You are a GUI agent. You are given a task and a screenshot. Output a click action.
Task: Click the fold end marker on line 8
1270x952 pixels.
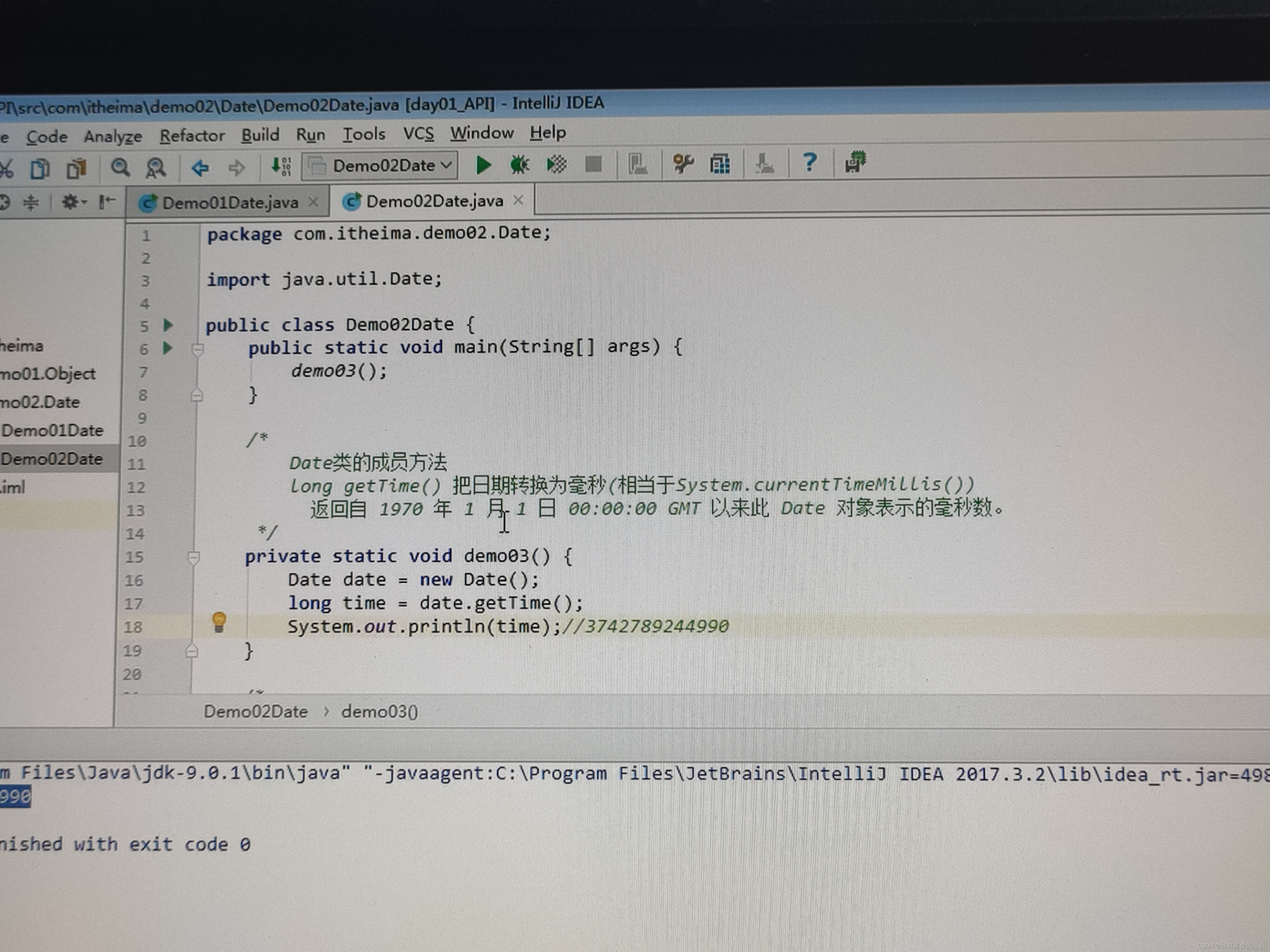(x=197, y=395)
